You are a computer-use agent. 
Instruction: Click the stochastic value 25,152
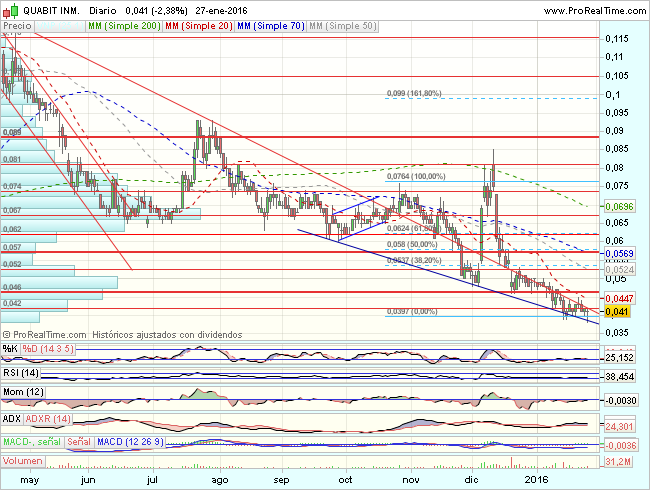tap(619, 358)
